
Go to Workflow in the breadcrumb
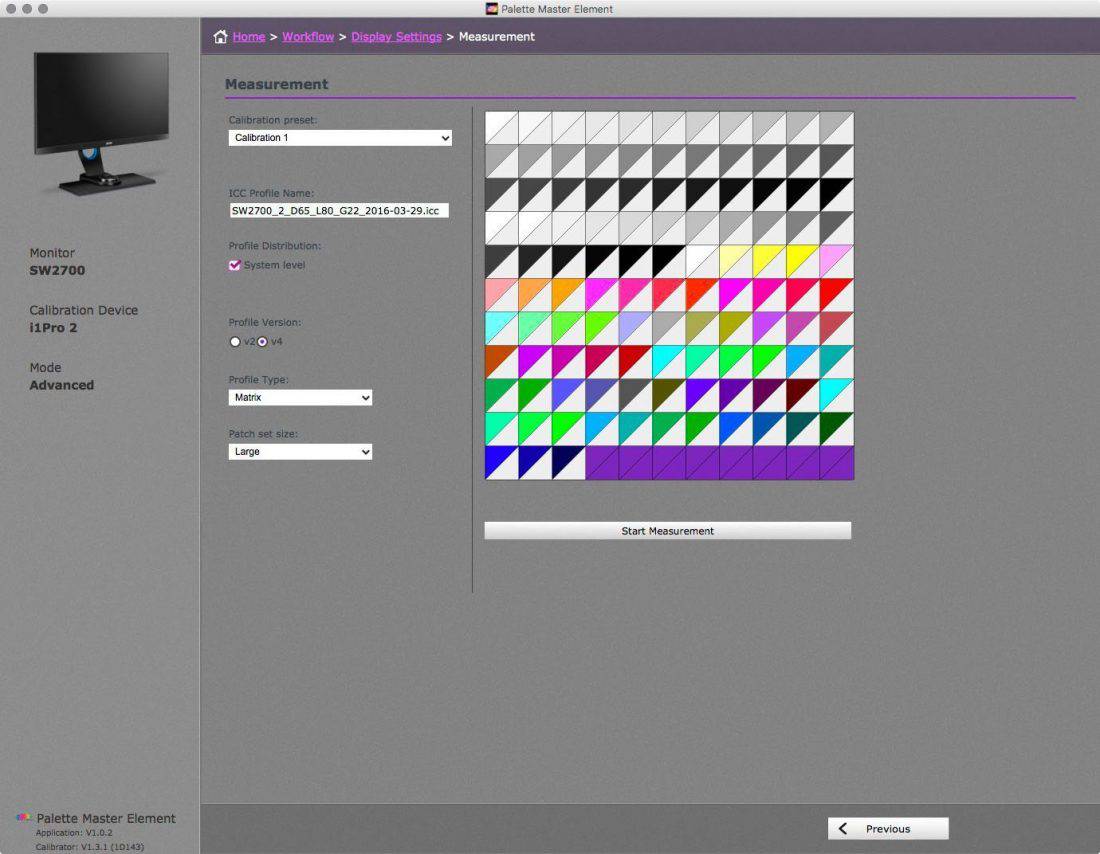pos(308,37)
